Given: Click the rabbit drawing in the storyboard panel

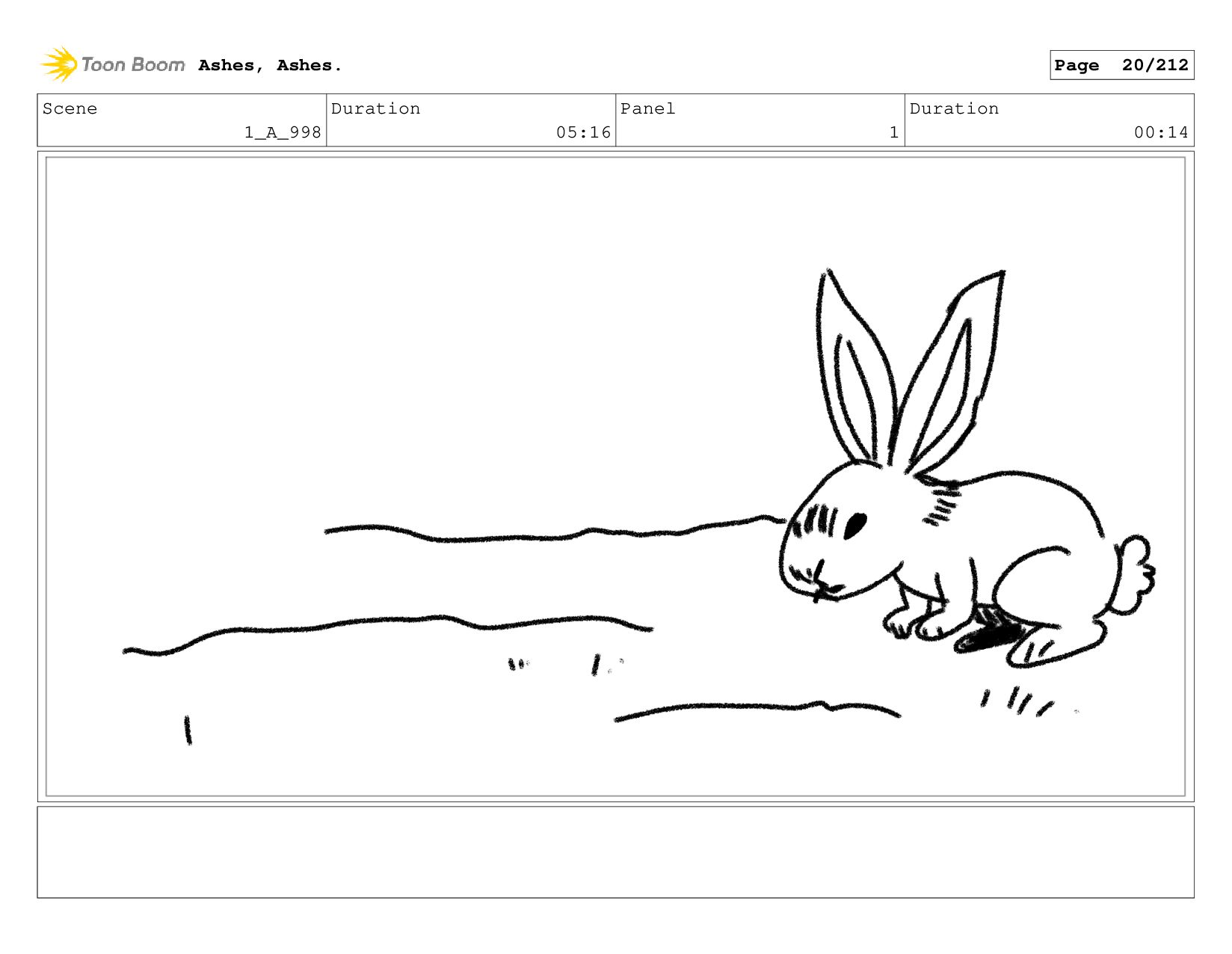Looking at the screenshot, I should coord(966,470).
